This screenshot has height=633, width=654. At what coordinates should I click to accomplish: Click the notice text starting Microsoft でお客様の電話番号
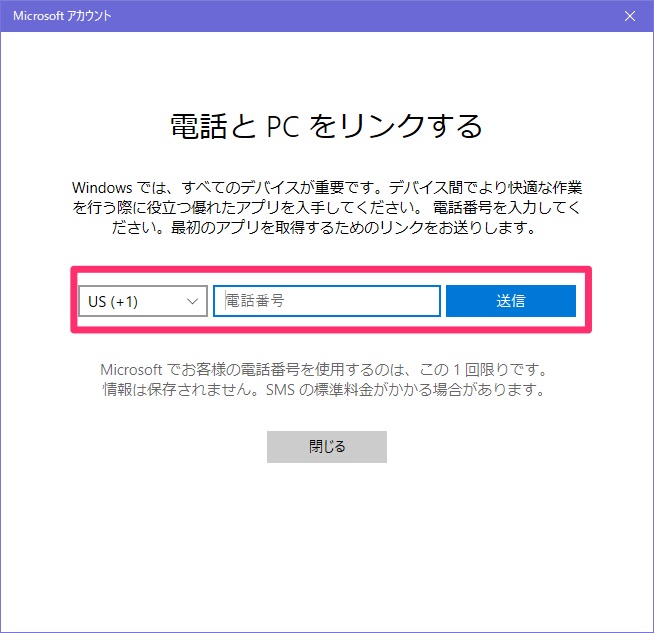click(x=324, y=379)
